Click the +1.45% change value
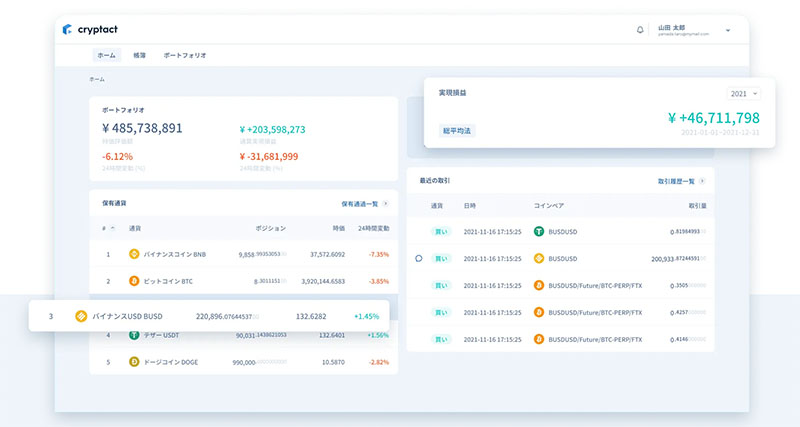Screen dimensions: 800x427 click(366, 316)
